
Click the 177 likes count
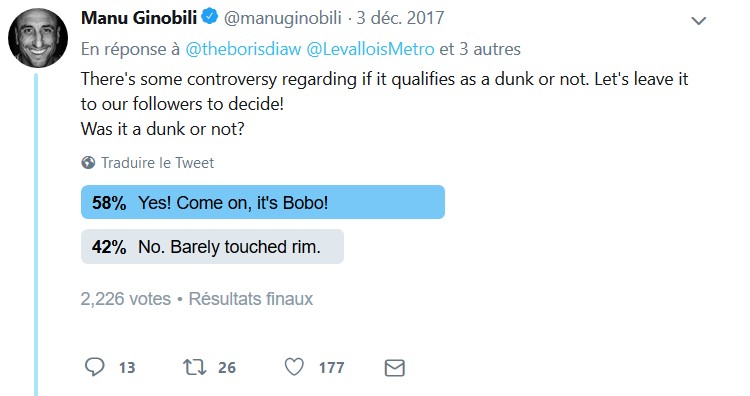coord(331,368)
